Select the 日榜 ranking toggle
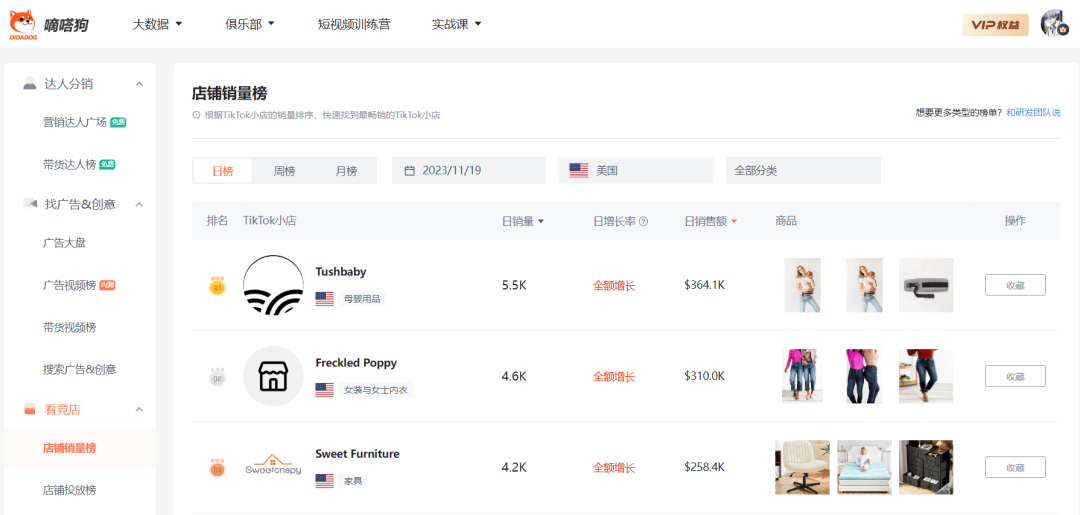This screenshot has height=515, width=1080. (x=222, y=171)
